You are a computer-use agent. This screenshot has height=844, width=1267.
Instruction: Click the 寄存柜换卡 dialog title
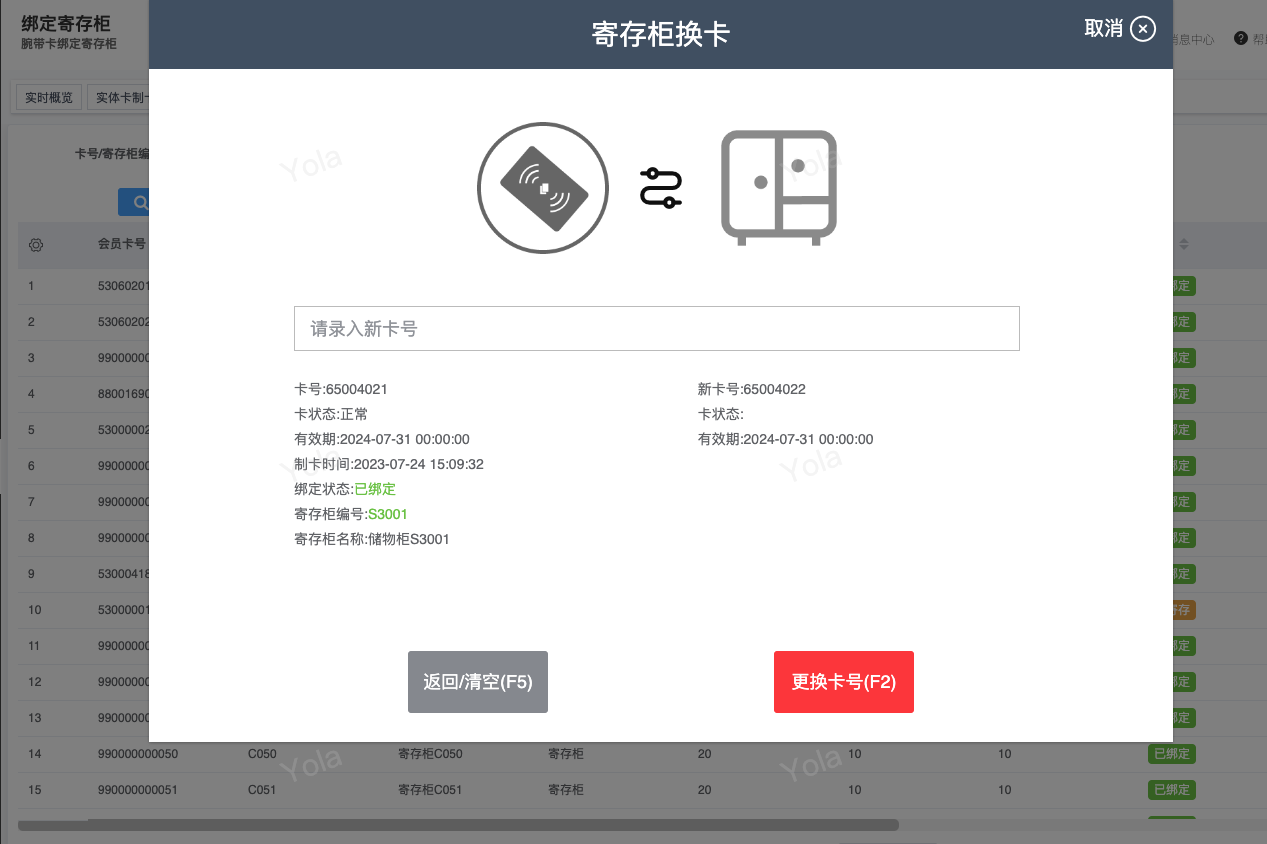click(661, 34)
